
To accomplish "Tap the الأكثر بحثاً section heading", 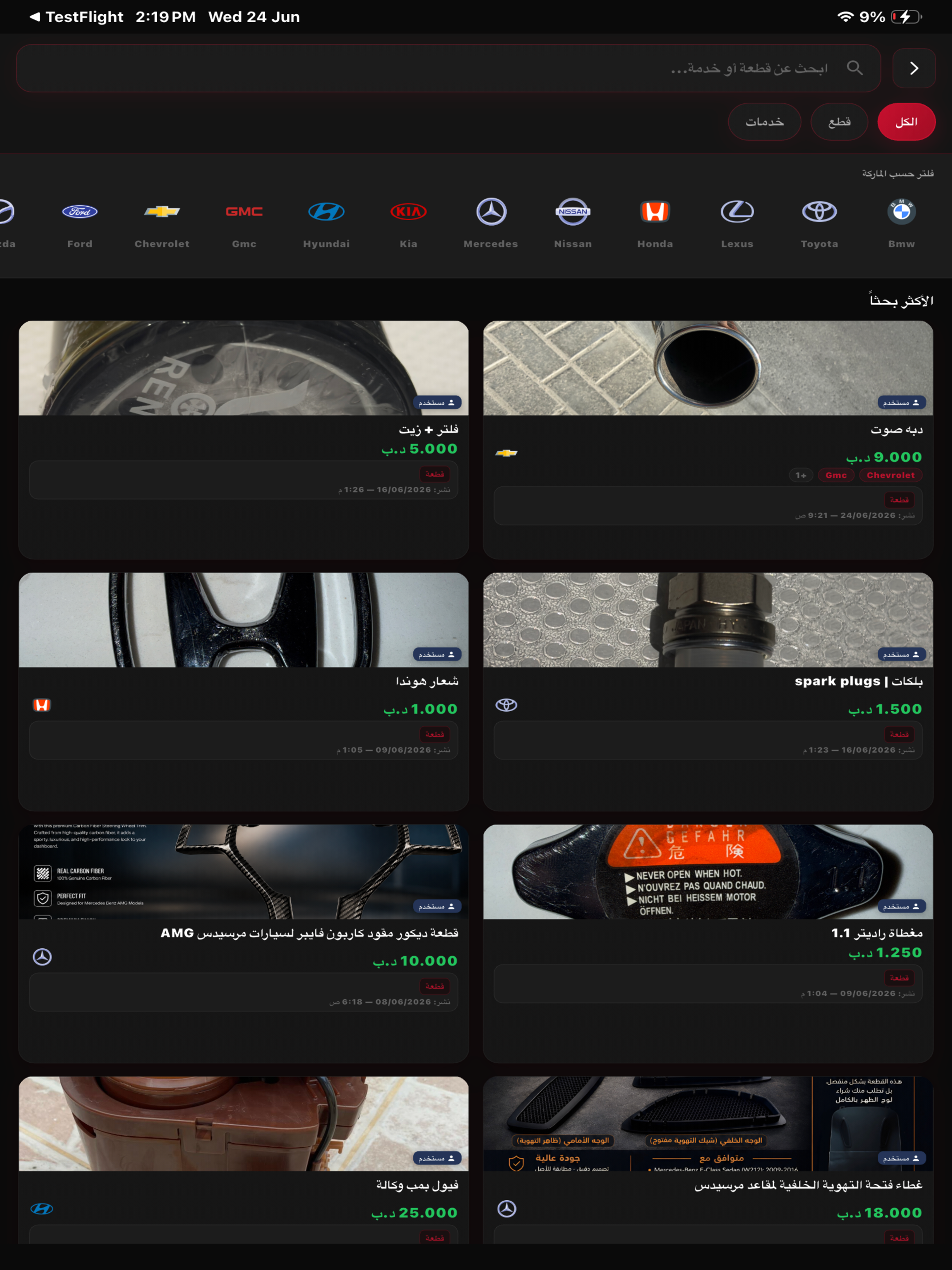I will (901, 300).
